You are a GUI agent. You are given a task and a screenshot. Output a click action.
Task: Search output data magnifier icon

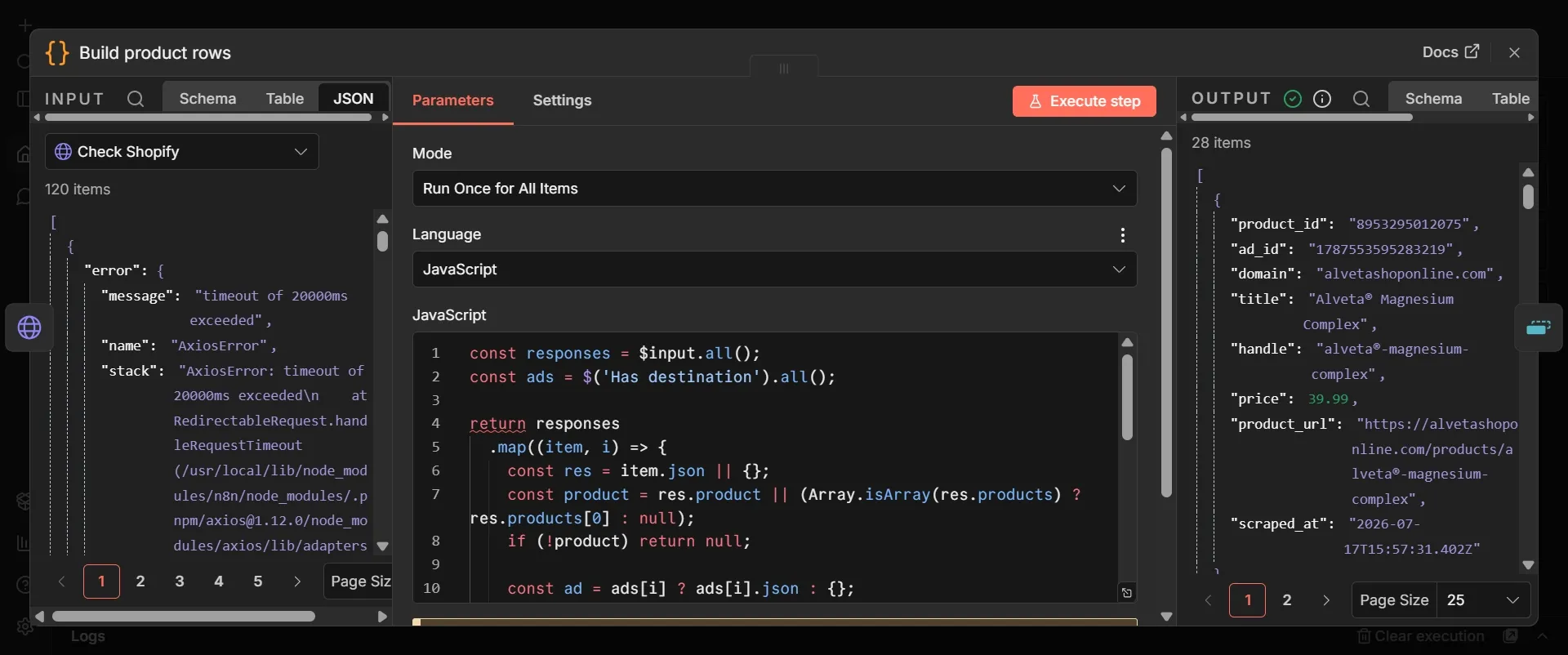click(x=1361, y=99)
